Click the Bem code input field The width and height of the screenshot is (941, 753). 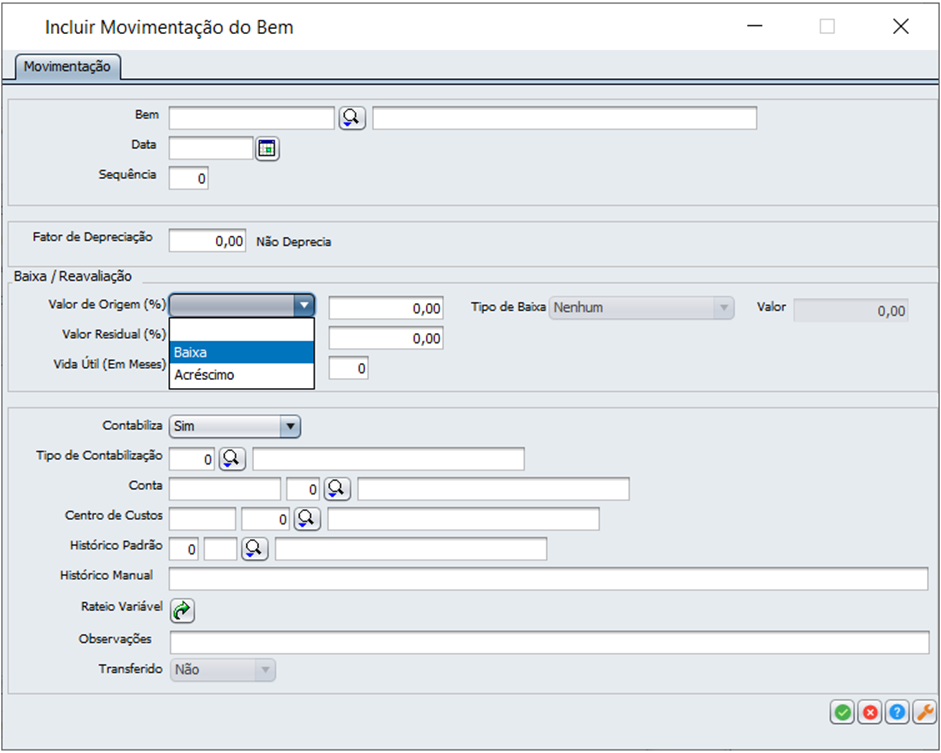[x=251, y=118]
